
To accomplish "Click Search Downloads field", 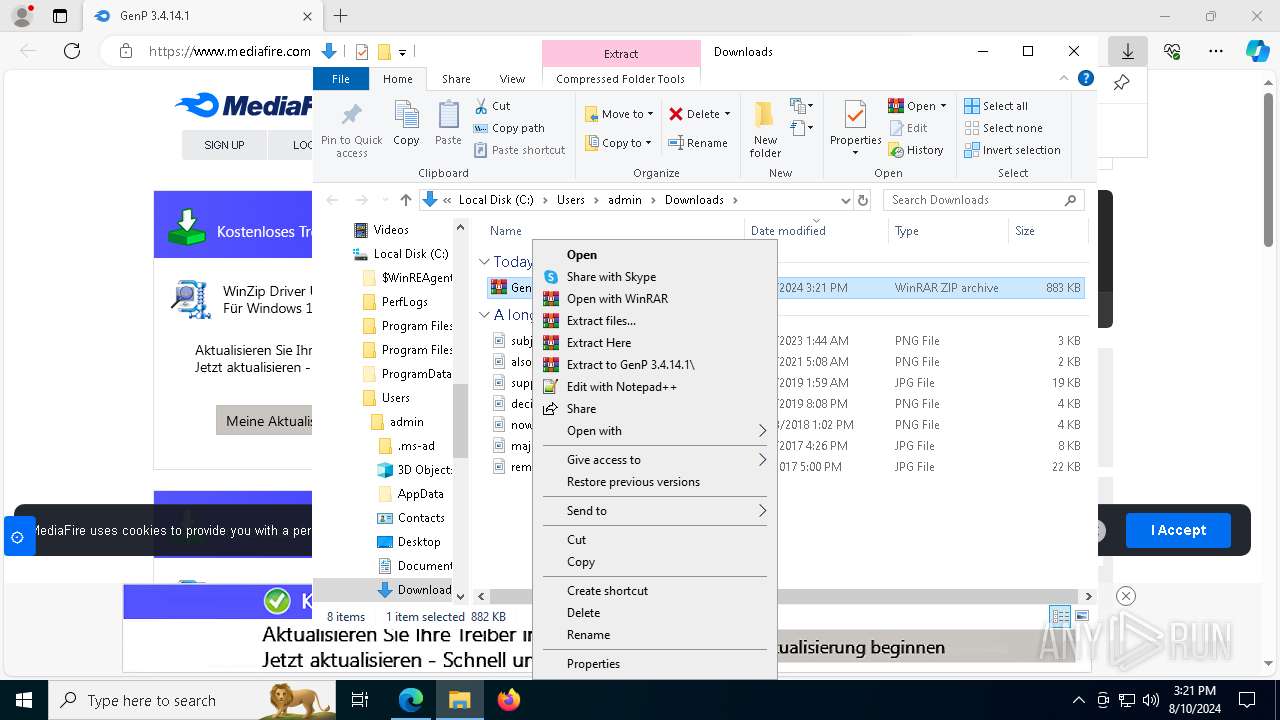I will 984,200.
